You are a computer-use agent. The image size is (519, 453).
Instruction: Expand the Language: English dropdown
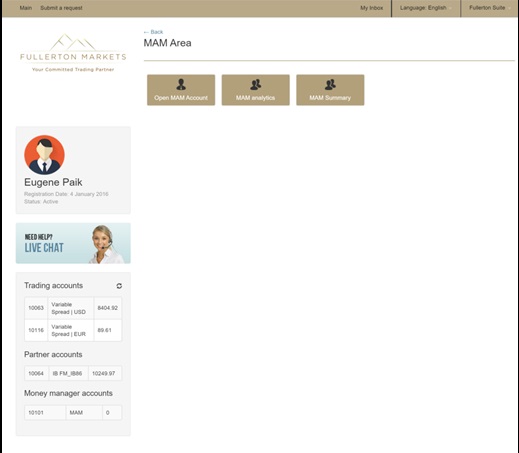426,8
